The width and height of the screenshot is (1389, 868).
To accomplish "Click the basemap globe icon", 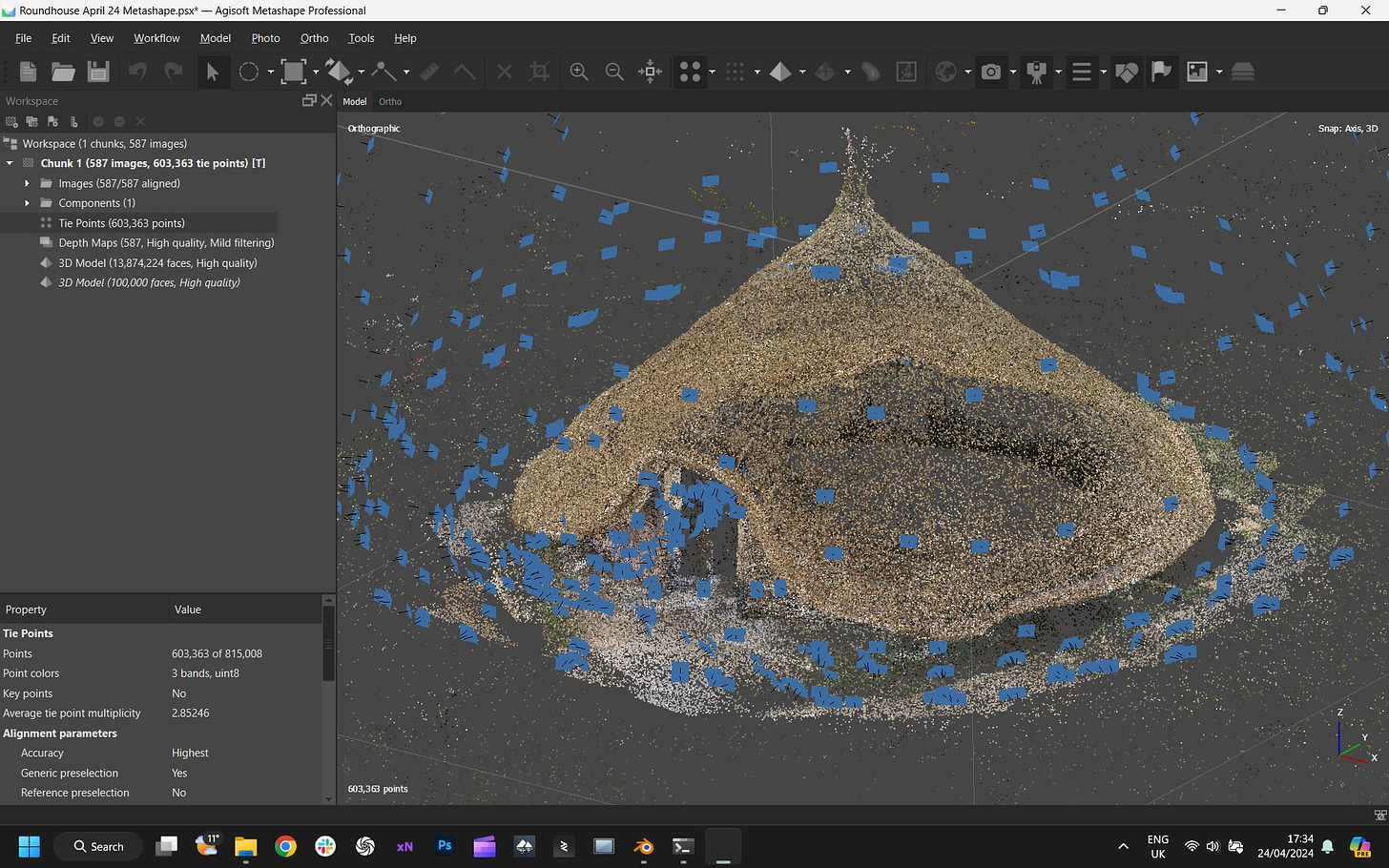I will tap(945, 72).
